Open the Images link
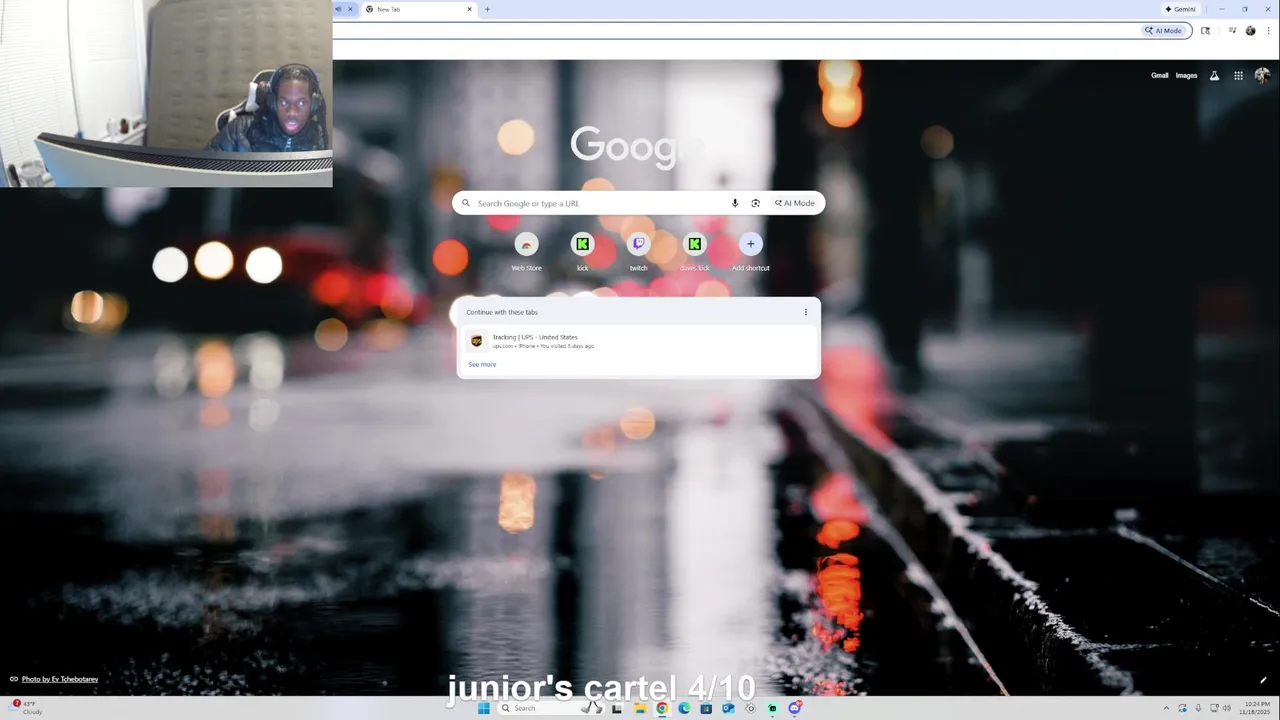 (x=1186, y=75)
